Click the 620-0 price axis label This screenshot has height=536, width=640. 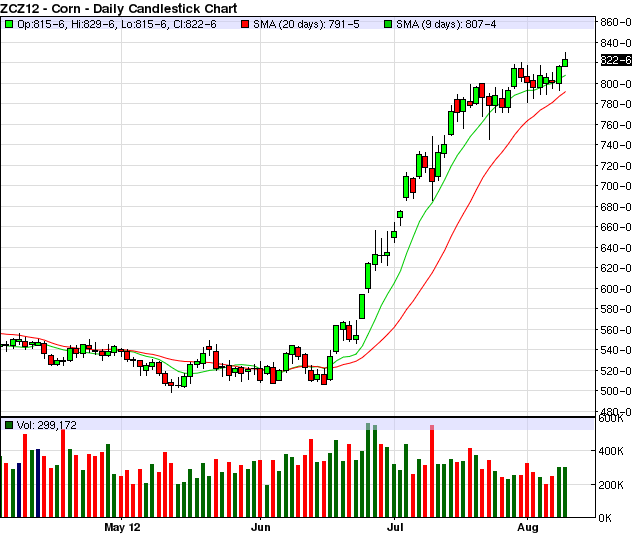[616, 268]
